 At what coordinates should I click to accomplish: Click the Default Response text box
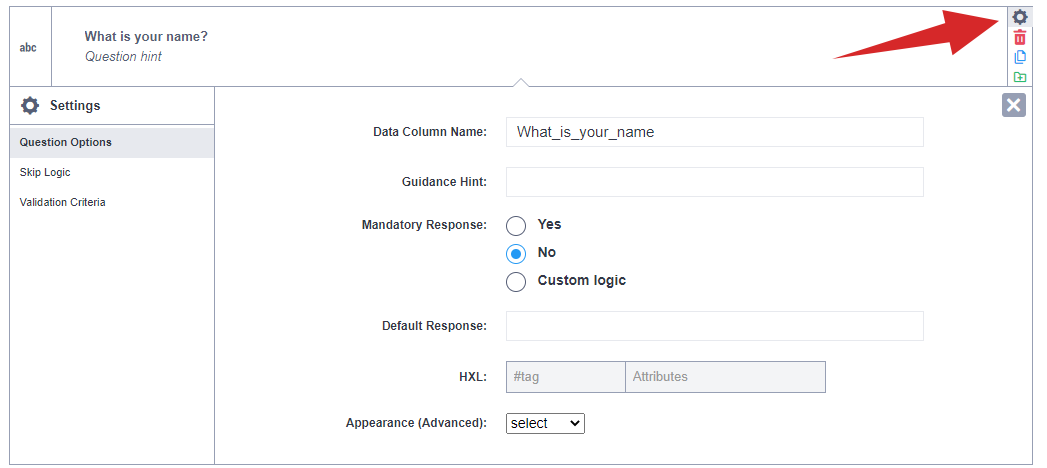point(714,326)
